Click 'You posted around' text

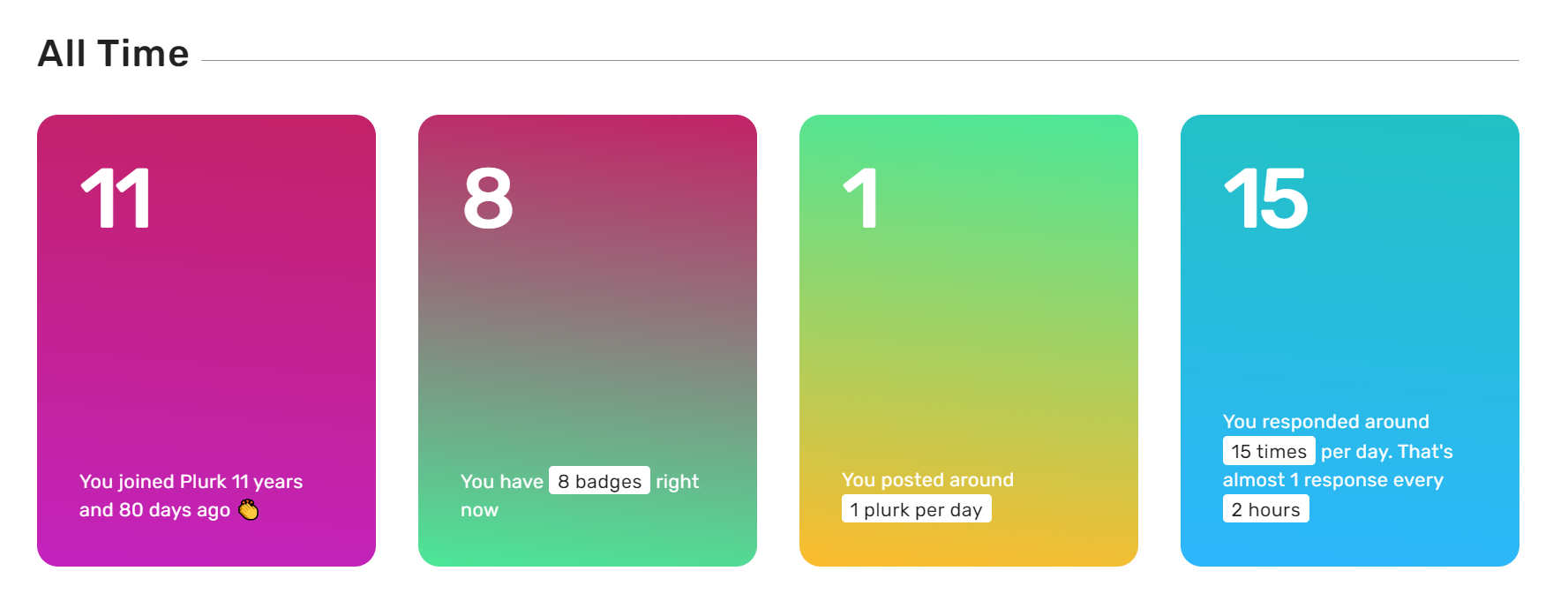927,479
